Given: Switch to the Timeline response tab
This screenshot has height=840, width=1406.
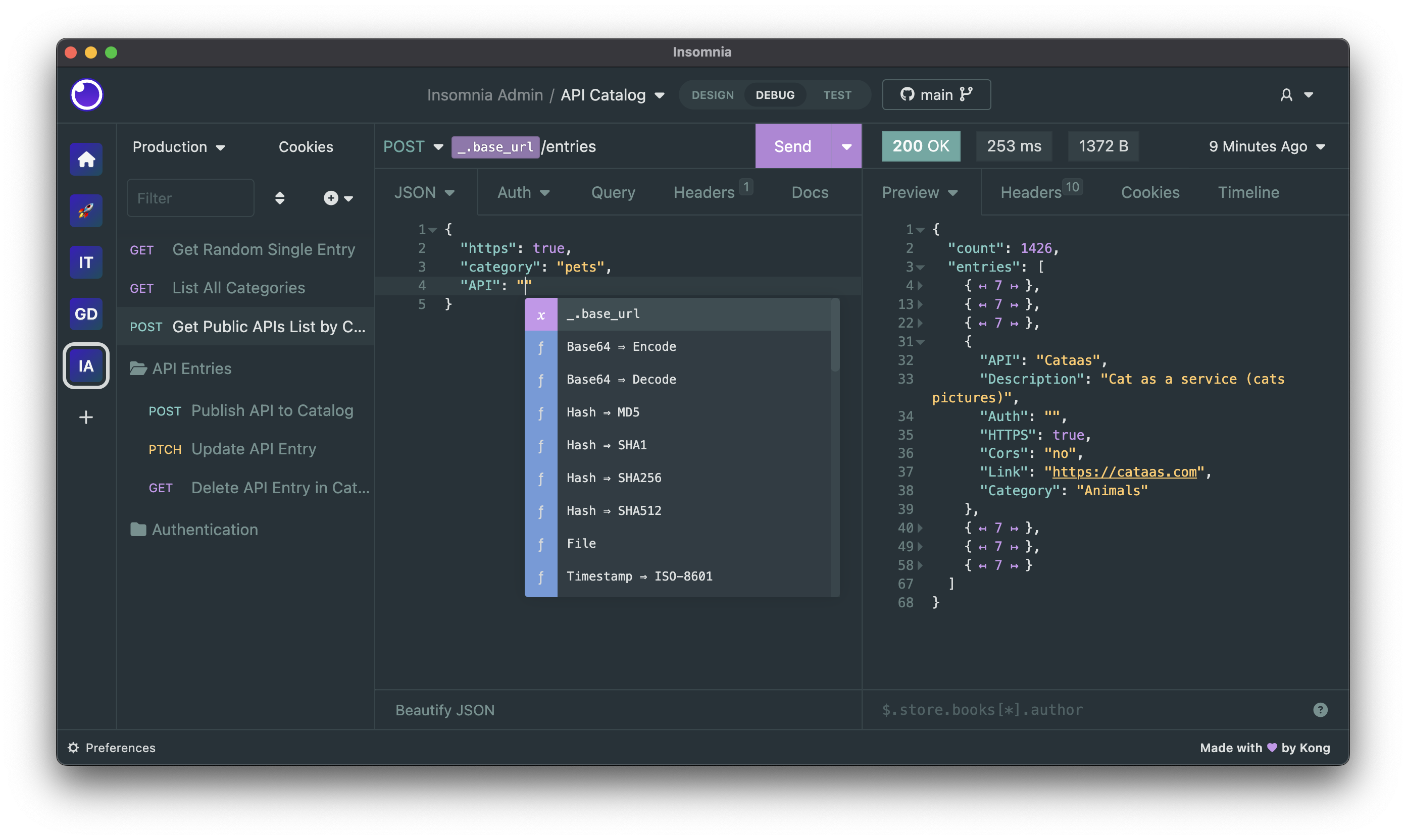Looking at the screenshot, I should (1248, 192).
